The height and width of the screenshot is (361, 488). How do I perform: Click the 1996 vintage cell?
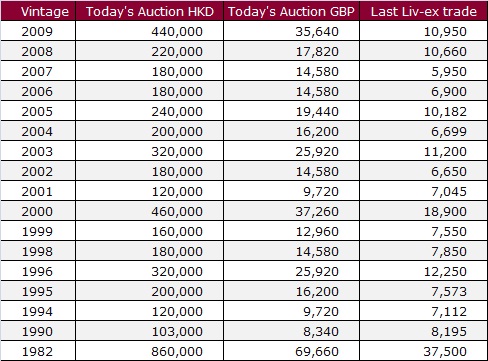tap(37, 271)
